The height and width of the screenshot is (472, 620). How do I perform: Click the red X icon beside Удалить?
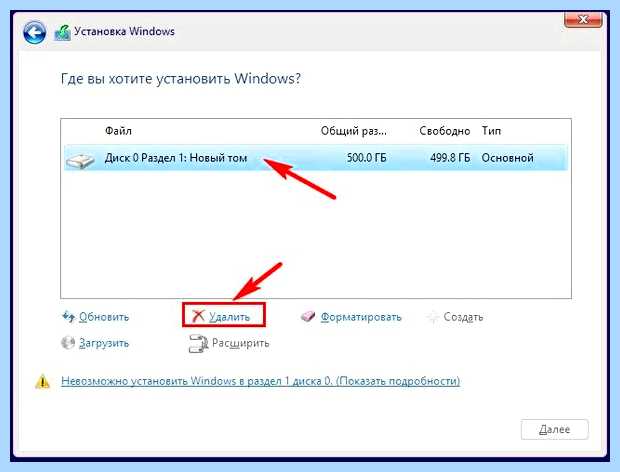[198, 316]
